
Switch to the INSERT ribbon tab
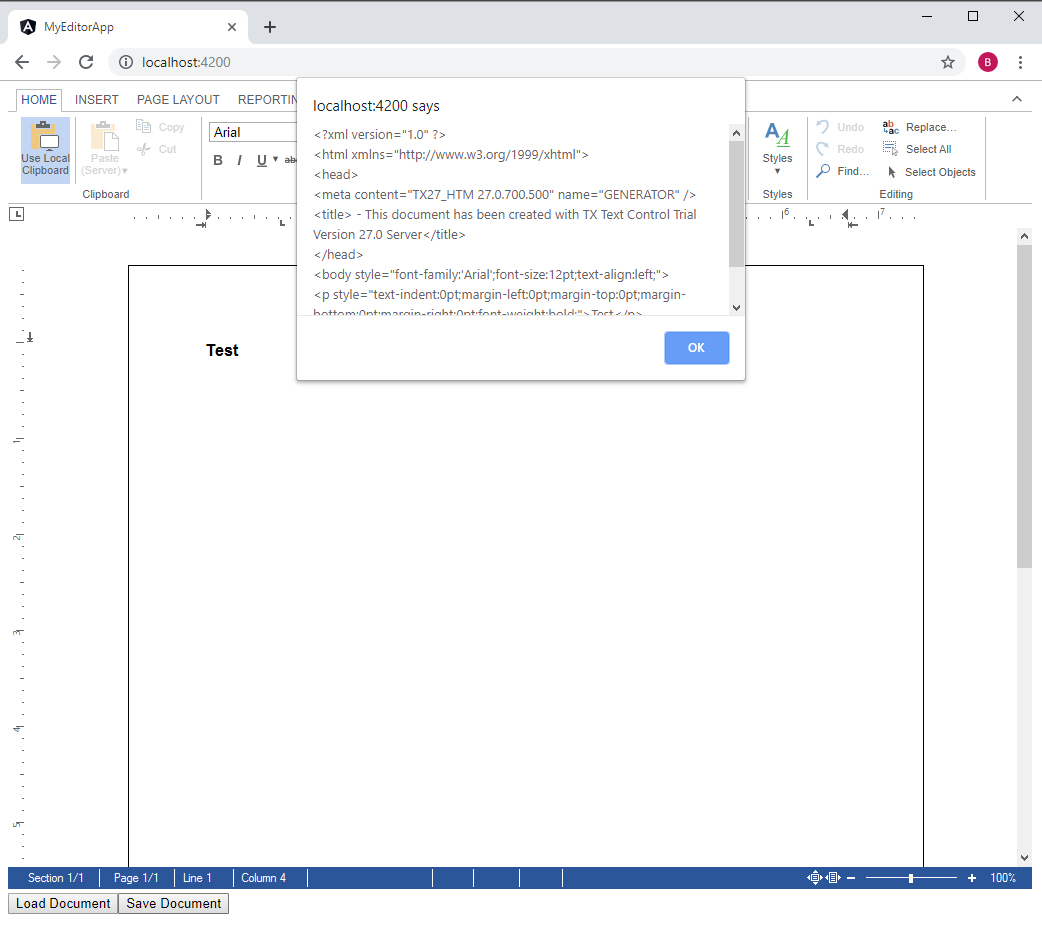click(96, 99)
